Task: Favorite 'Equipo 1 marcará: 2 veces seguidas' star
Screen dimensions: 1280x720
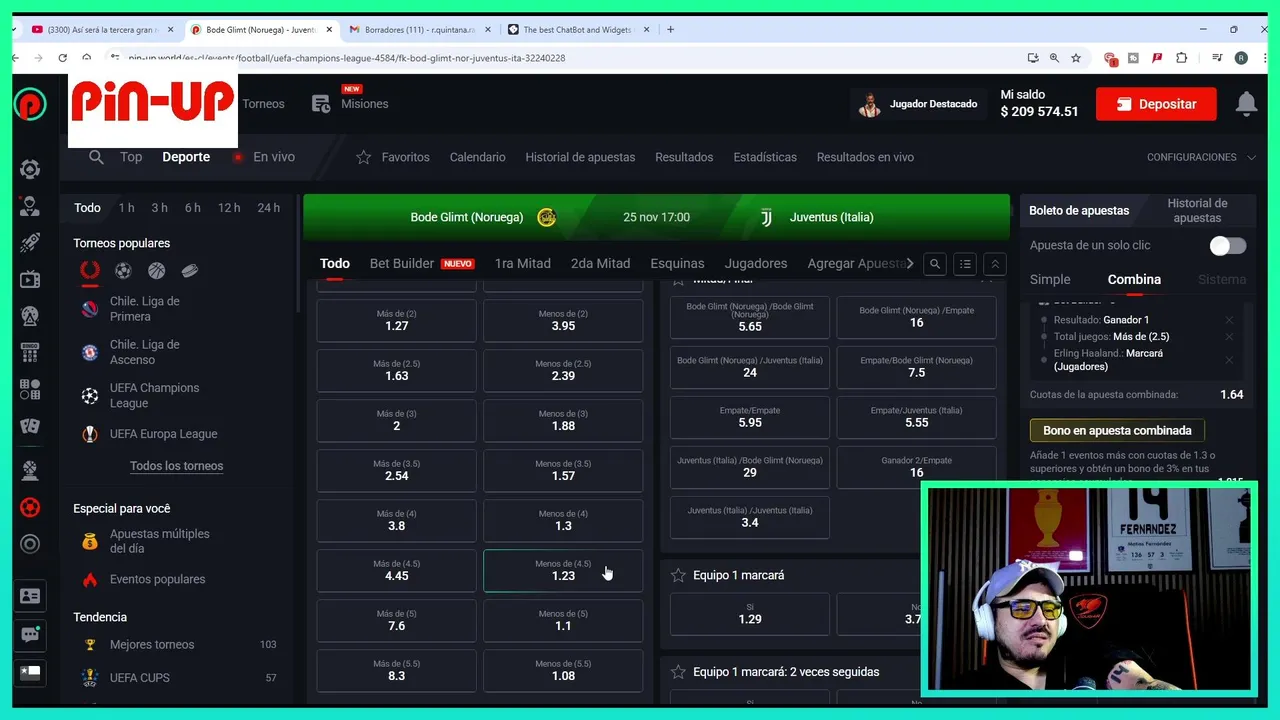Action: pyautogui.click(x=679, y=672)
